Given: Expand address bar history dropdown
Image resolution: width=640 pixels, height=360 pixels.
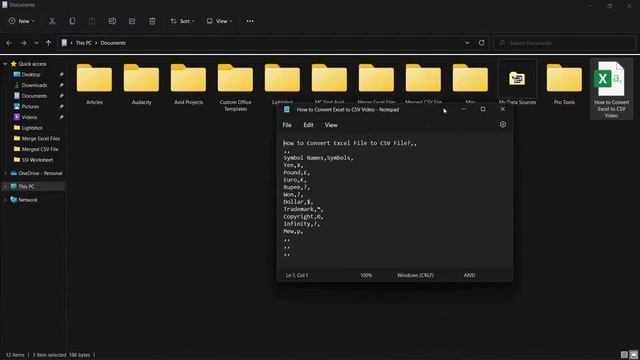Looking at the screenshot, I should [467, 43].
